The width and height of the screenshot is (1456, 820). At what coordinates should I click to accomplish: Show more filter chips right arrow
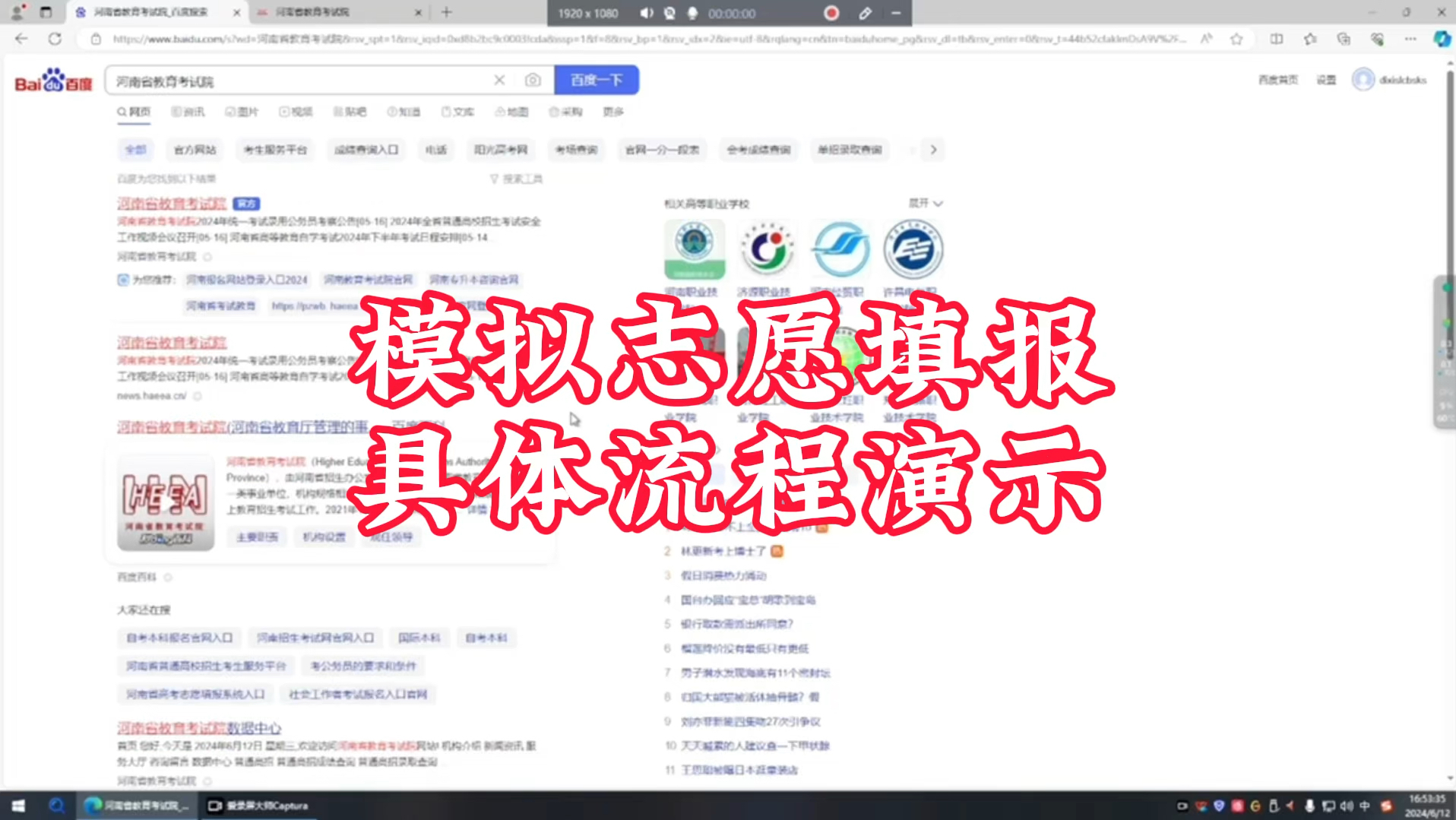coord(933,150)
